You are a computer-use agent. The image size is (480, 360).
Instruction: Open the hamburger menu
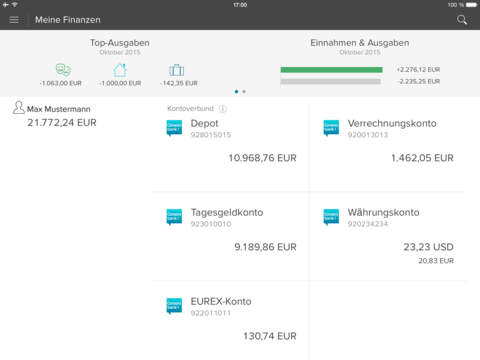(x=14, y=20)
